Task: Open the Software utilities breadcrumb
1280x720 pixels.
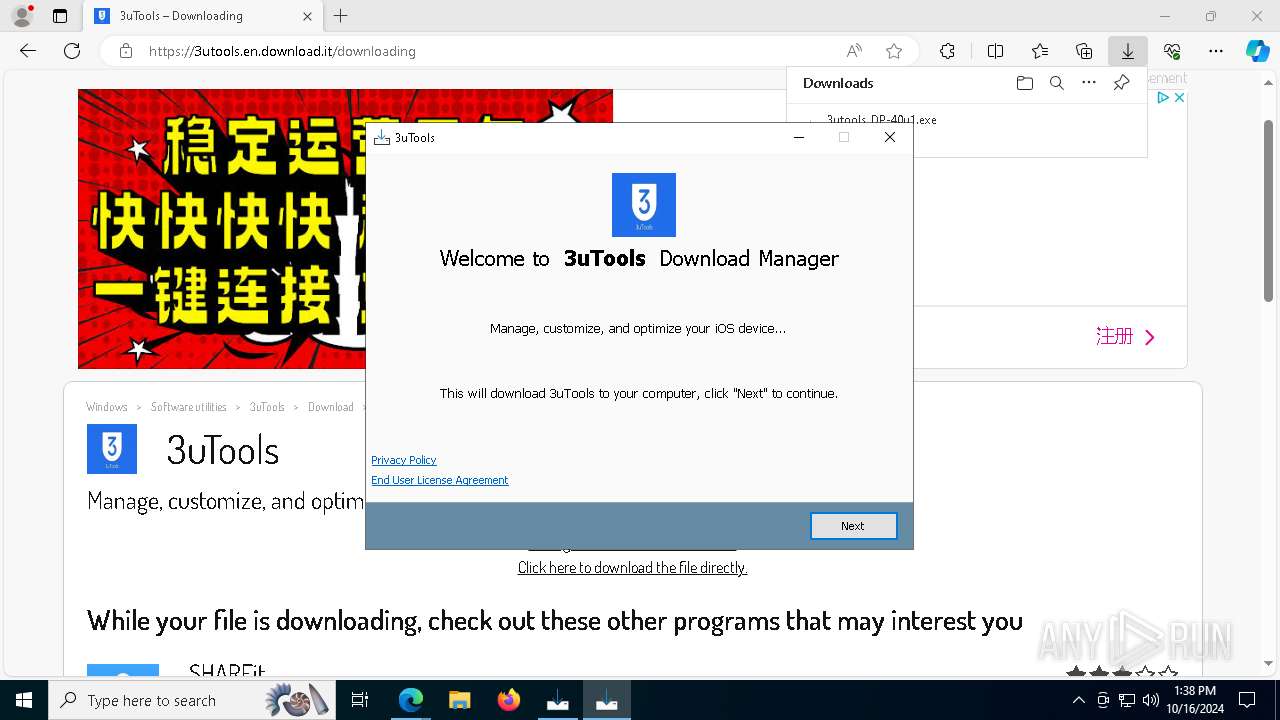Action: coord(189,407)
